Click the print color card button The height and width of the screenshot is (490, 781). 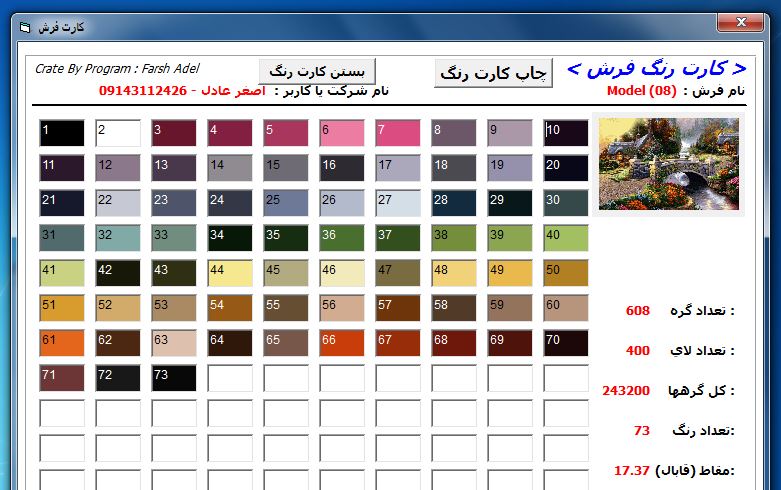493,73
